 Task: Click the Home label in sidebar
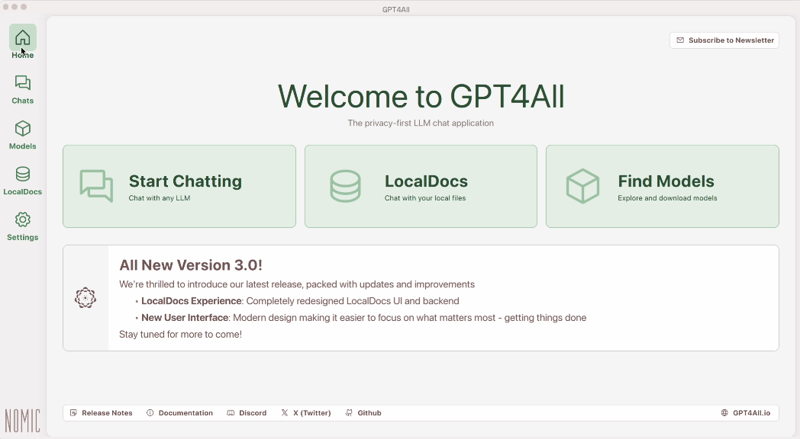point(22,55)
